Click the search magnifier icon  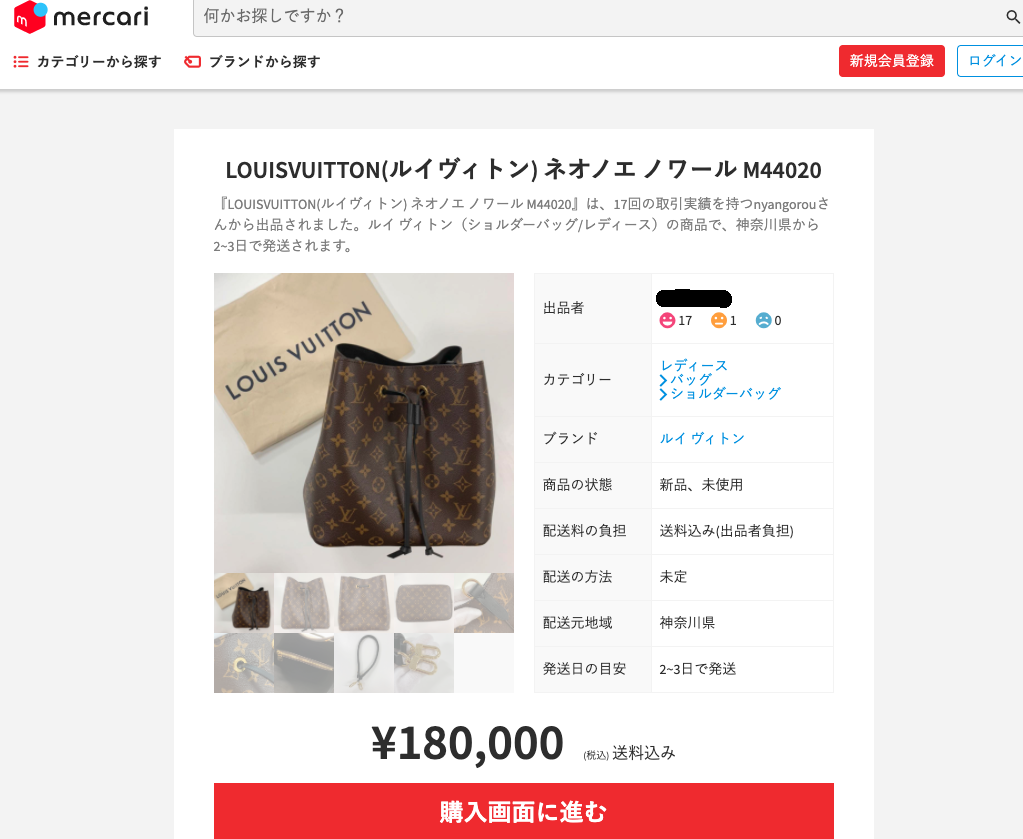pyautogui.click(x=1013, y=16)
